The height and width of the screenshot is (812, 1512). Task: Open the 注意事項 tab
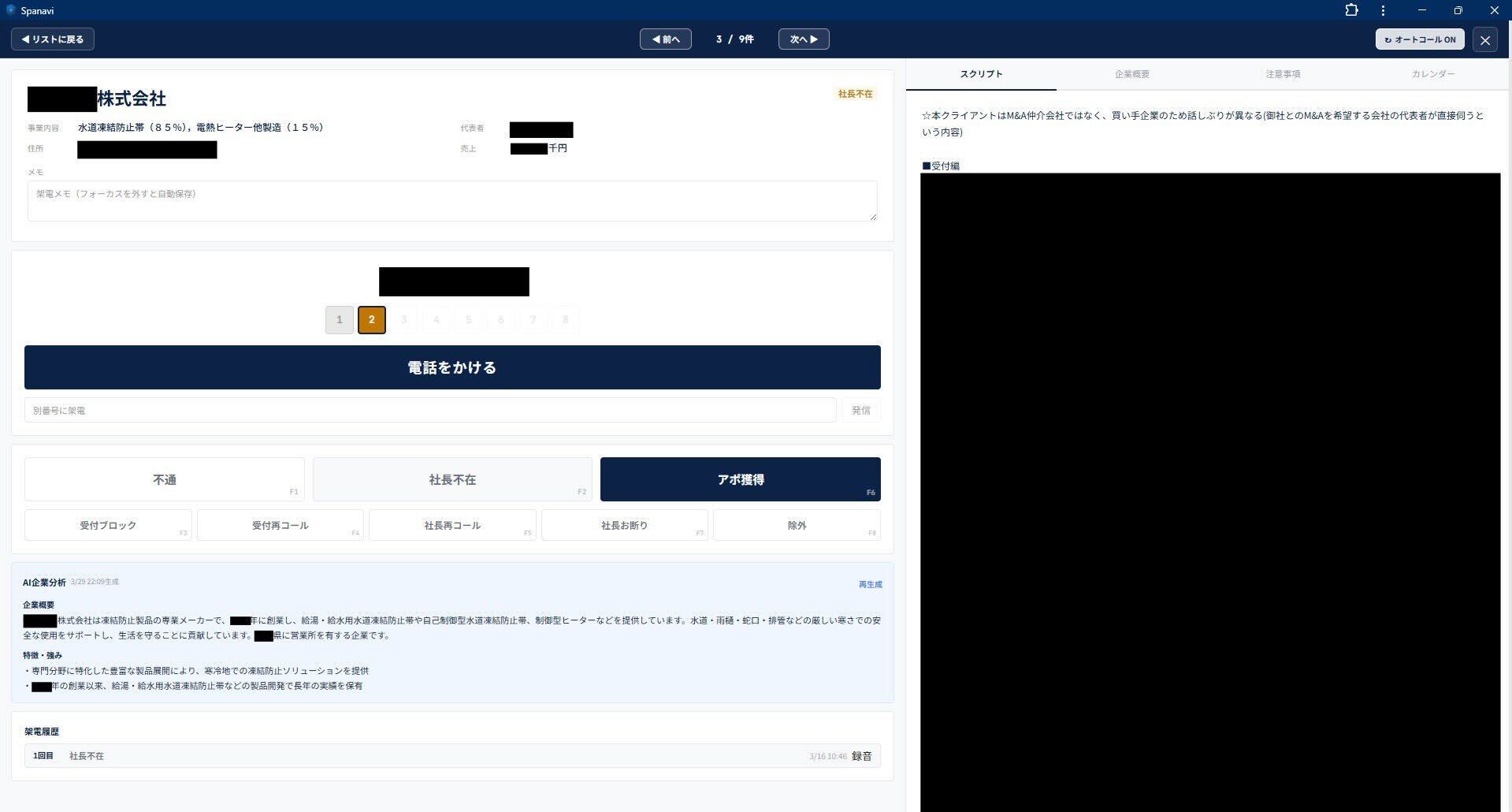(1283, 73)
